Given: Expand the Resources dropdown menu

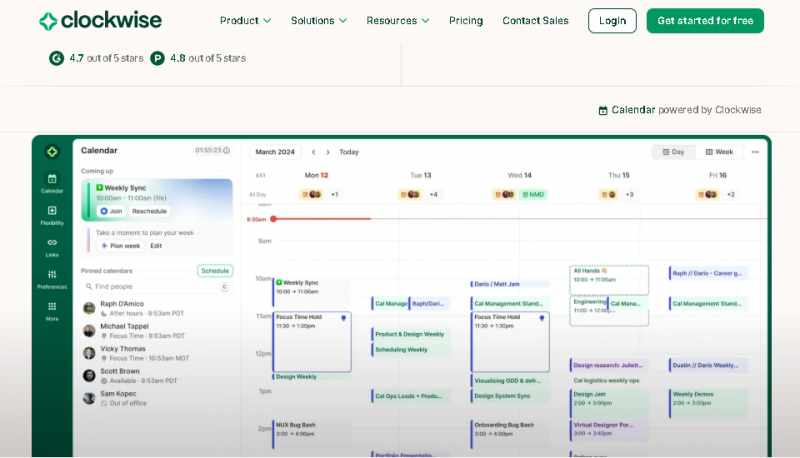Looking at the screenshot, I should pos(398,21).
